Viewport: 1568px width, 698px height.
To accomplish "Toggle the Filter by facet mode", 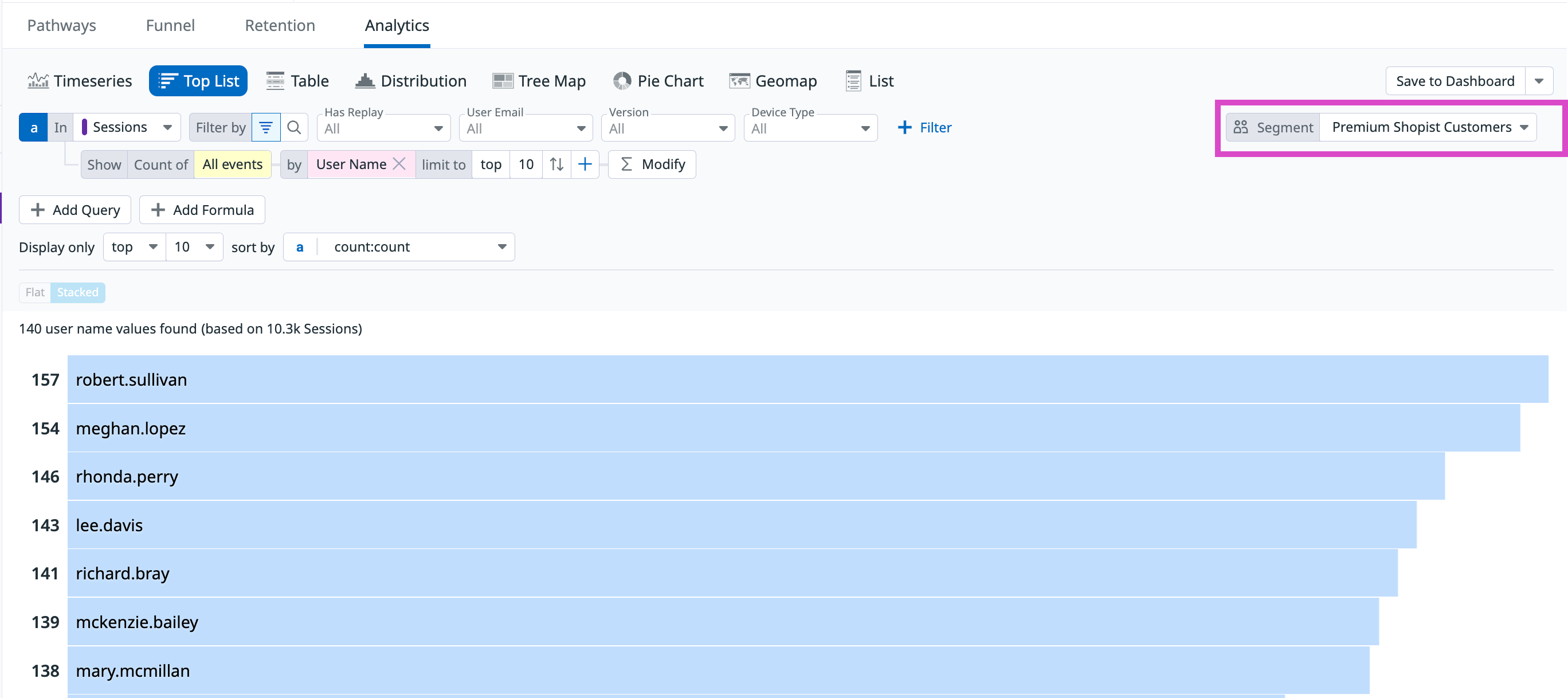I will coord(266,128).
